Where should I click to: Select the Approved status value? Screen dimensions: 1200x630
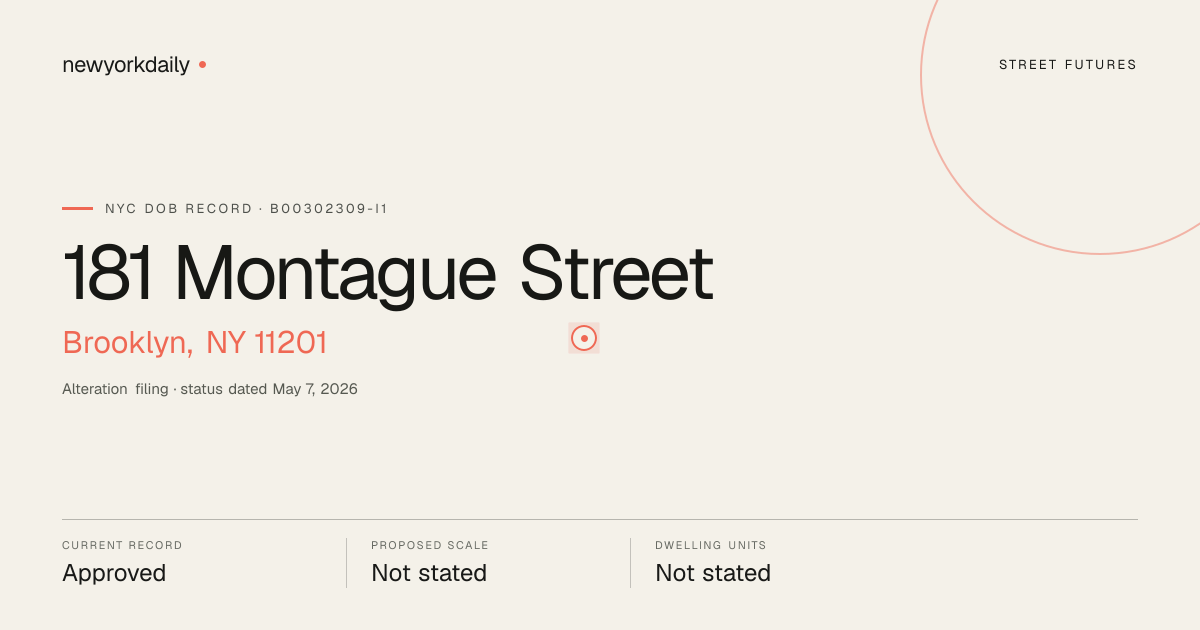tap(114, 574)
